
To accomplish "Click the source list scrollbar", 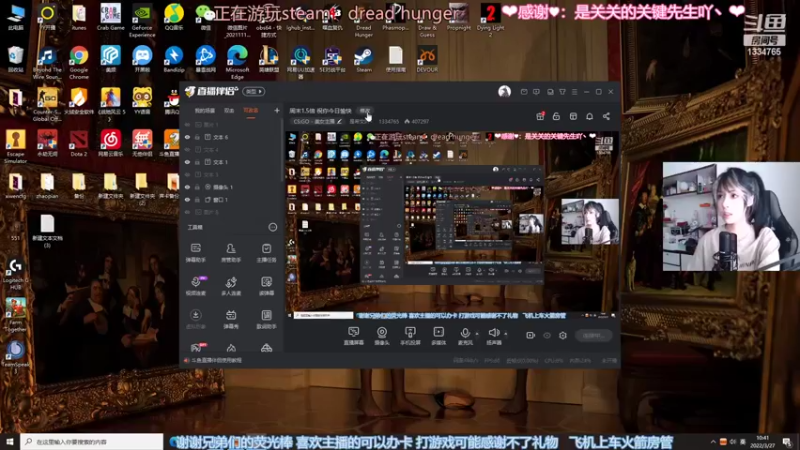I will 282,153.
